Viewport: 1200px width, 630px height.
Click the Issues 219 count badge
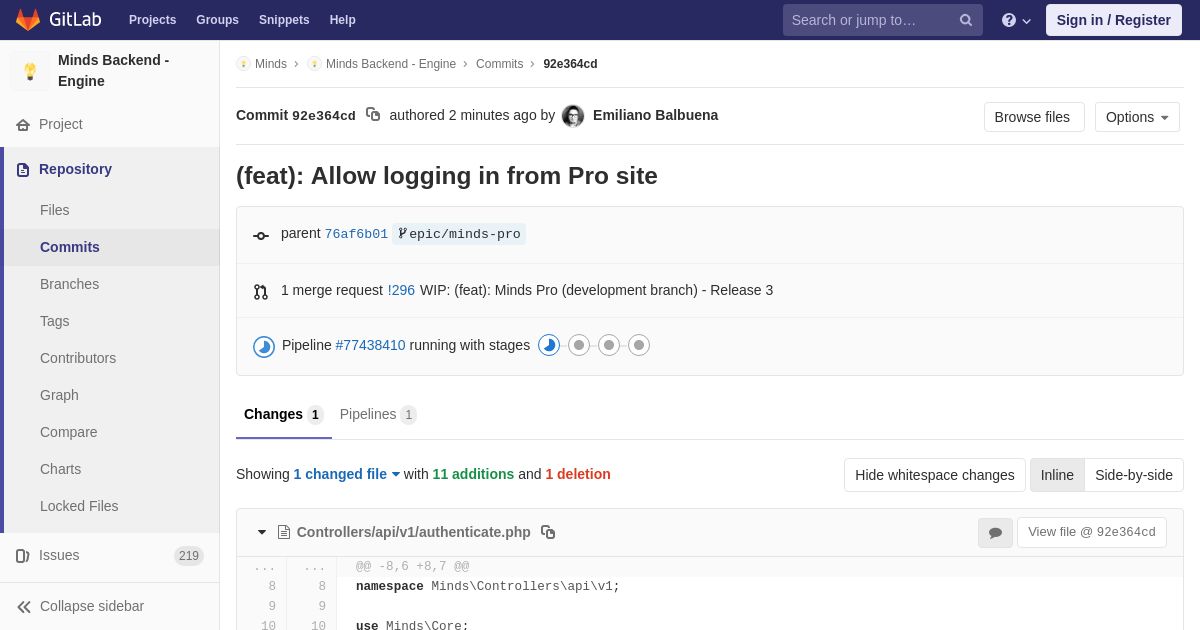click(189, 556)
